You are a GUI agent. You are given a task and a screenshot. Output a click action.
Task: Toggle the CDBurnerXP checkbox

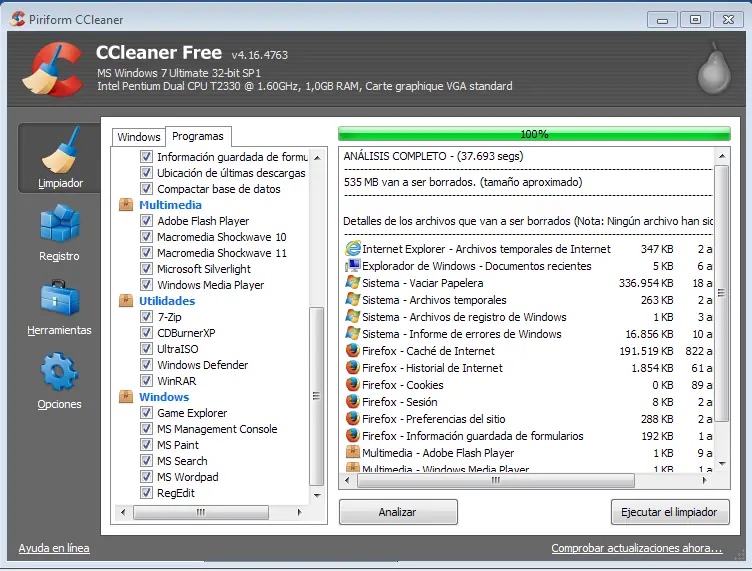[146, 332]
